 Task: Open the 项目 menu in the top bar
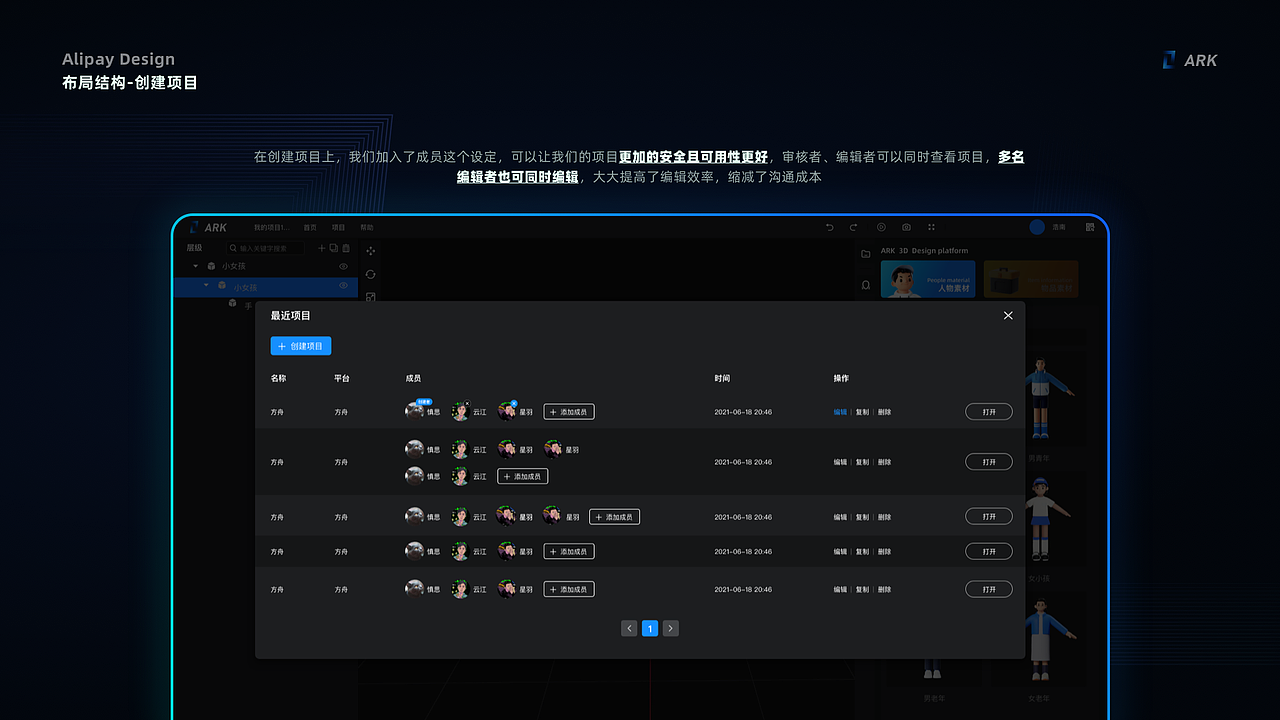338,228
